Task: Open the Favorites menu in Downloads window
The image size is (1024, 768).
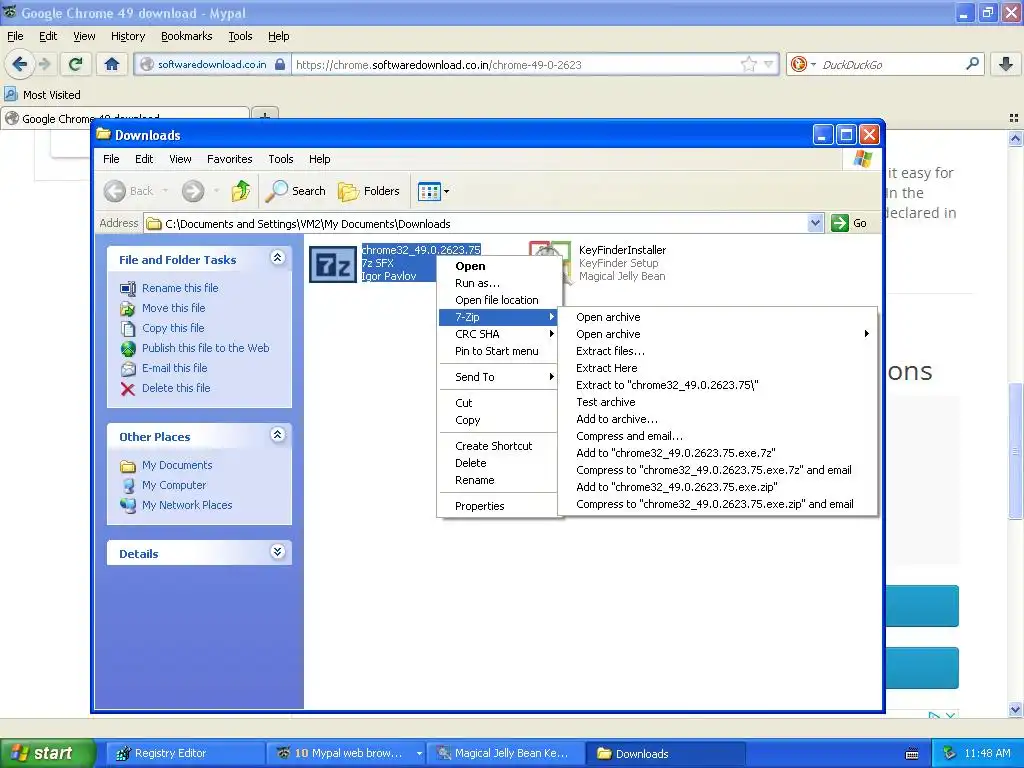Action: point(229,159)
